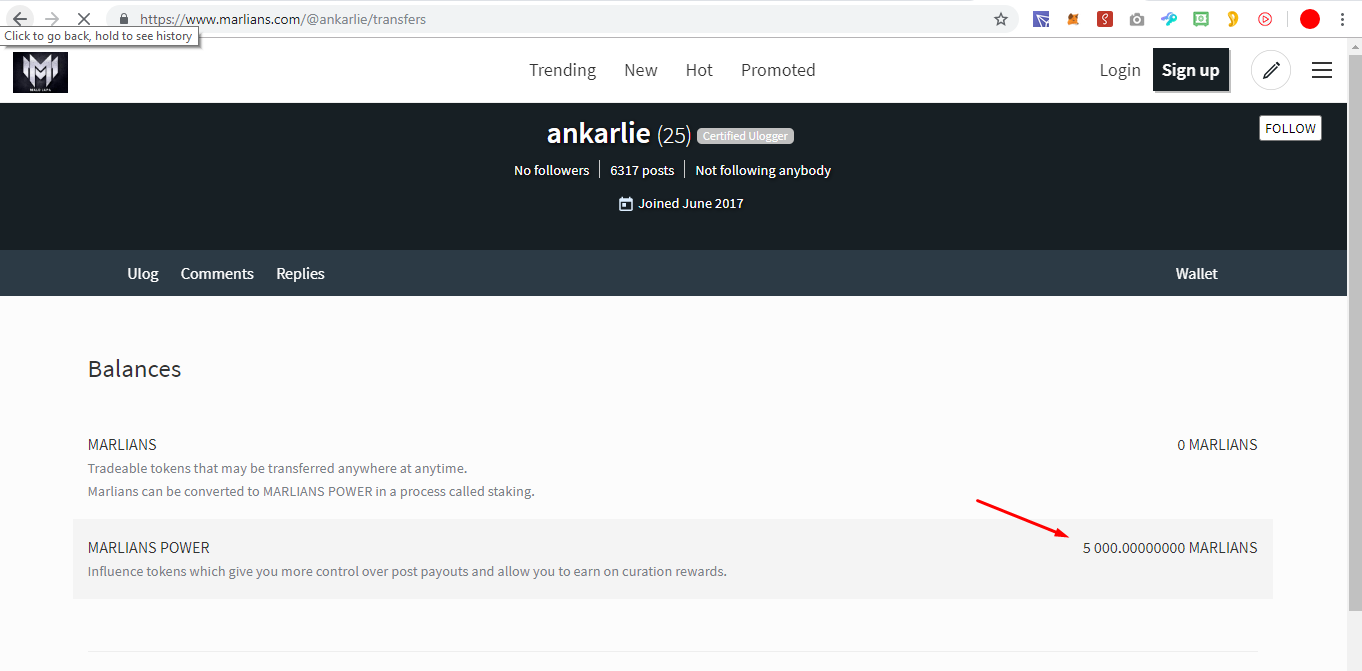Open the red Chrome profile avatar
This screenshot has width=1362, height=671.
click(1310, 19)
